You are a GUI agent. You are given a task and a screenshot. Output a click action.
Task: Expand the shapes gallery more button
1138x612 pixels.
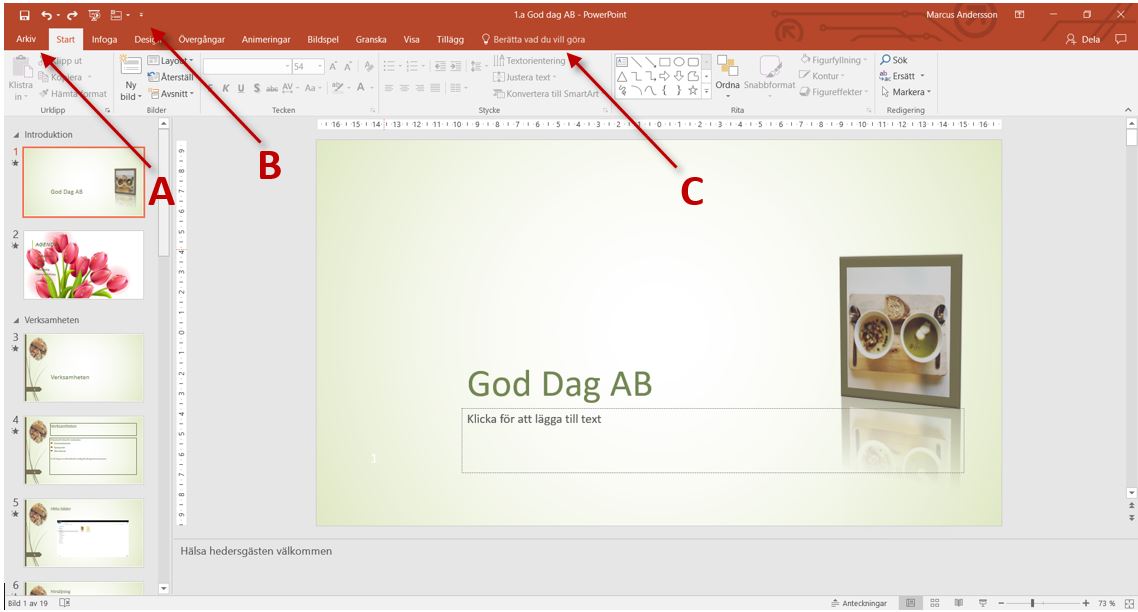(706, 91)
